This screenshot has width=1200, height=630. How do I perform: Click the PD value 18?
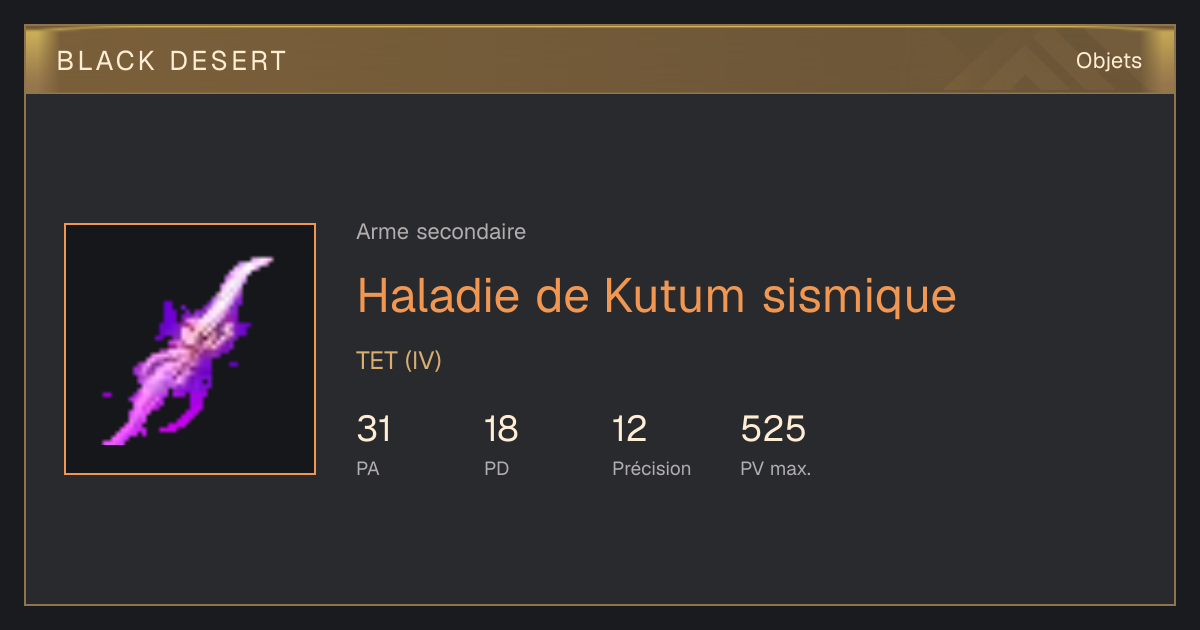tap(501, 430)
